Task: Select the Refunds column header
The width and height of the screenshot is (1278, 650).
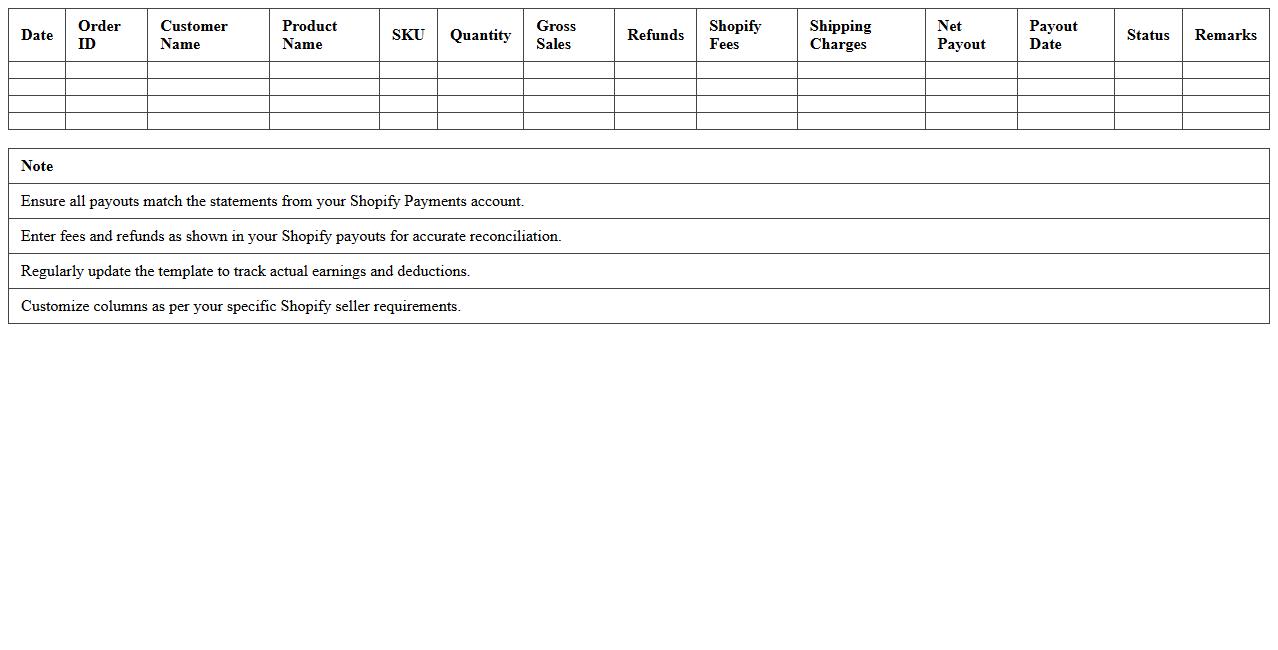Action: [x=655, y=35]
